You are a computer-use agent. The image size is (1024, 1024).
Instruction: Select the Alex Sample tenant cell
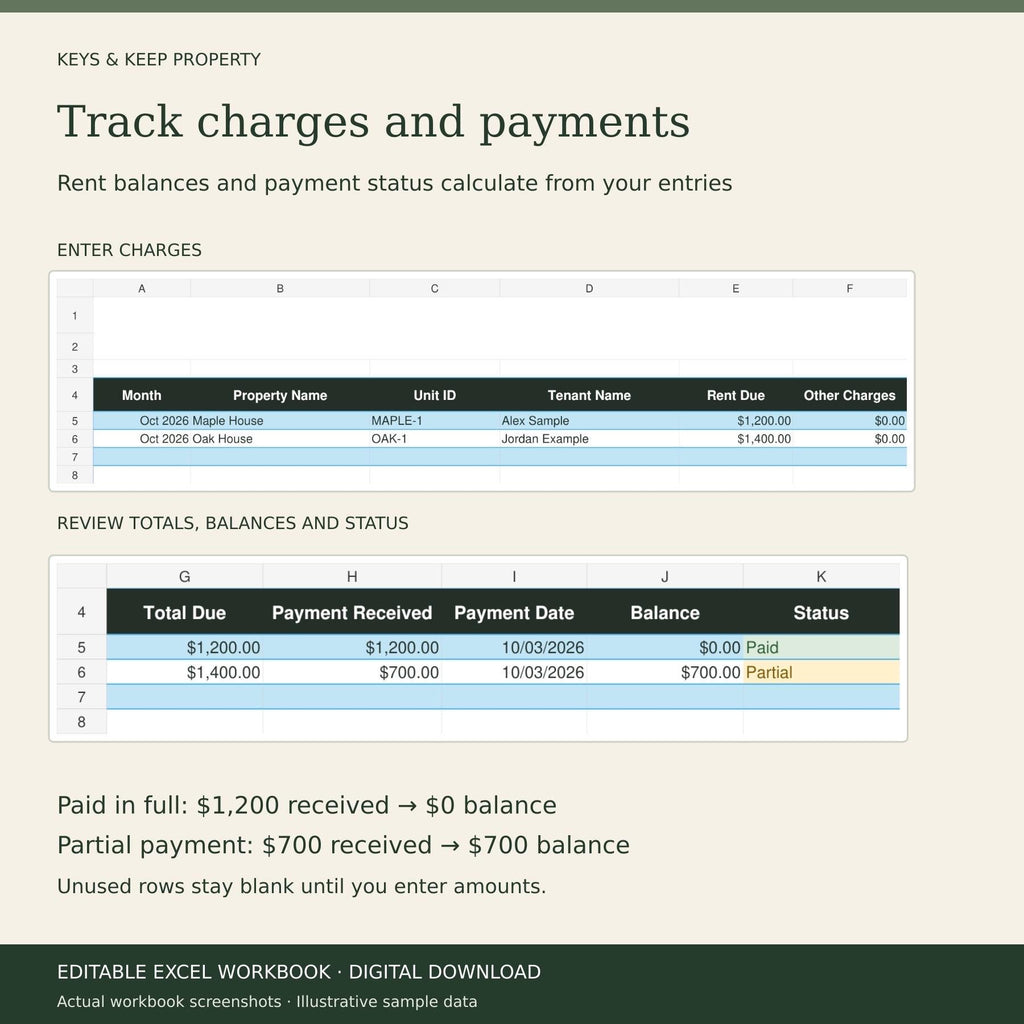[x=589, y=421]
